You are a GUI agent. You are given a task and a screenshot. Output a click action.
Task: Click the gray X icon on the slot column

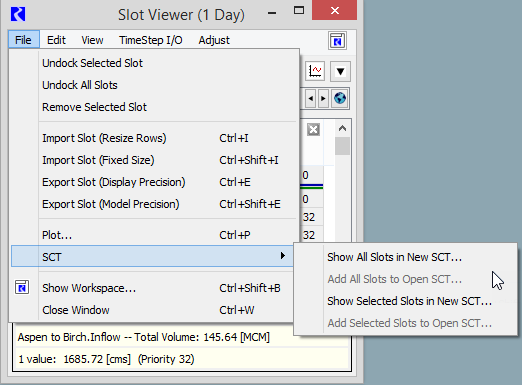pyautogui.click(x=313, y=129)
